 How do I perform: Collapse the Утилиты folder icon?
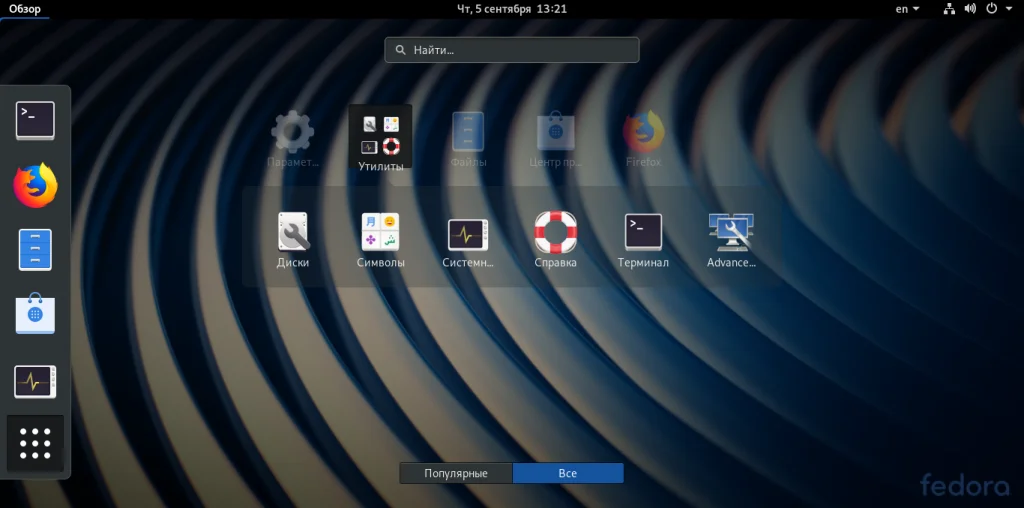(380, 139)
